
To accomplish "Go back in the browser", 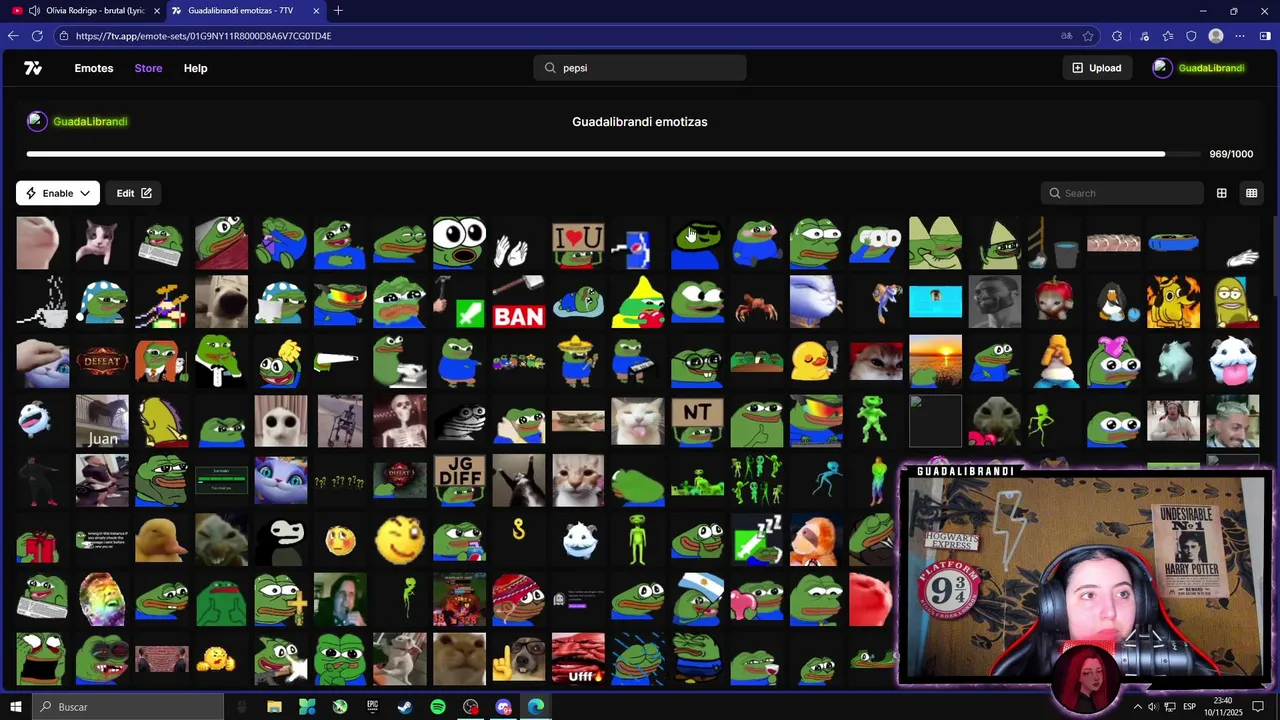I will point(13,36).
